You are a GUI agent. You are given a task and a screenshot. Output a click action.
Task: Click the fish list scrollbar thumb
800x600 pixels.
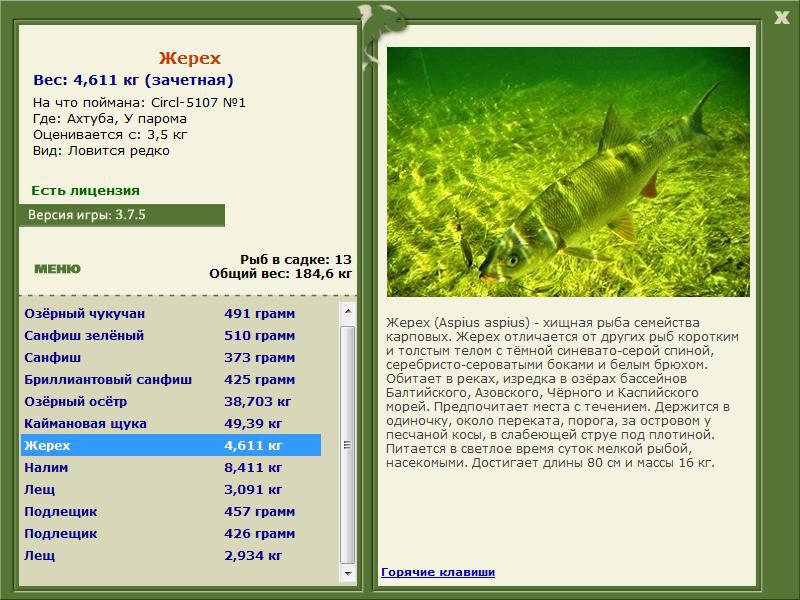tap(347, 445)
